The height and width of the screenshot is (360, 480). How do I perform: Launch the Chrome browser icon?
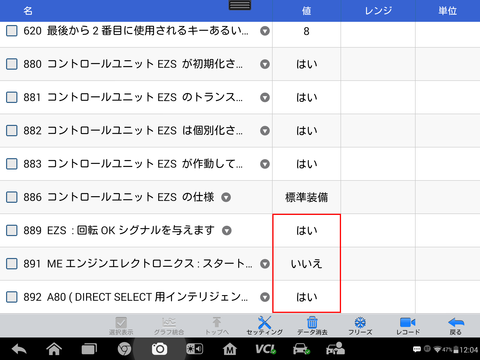point(124,349)
